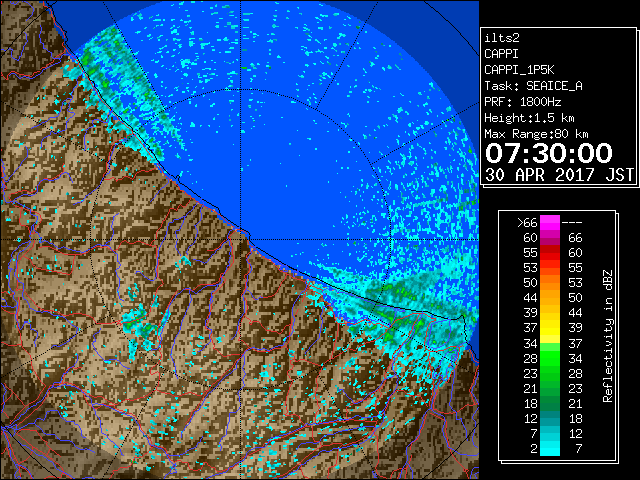The height and width of the screenshot is (480, 640).
Task: Click the orange 44–50 dBZ swatch
Action: point(550,298)
